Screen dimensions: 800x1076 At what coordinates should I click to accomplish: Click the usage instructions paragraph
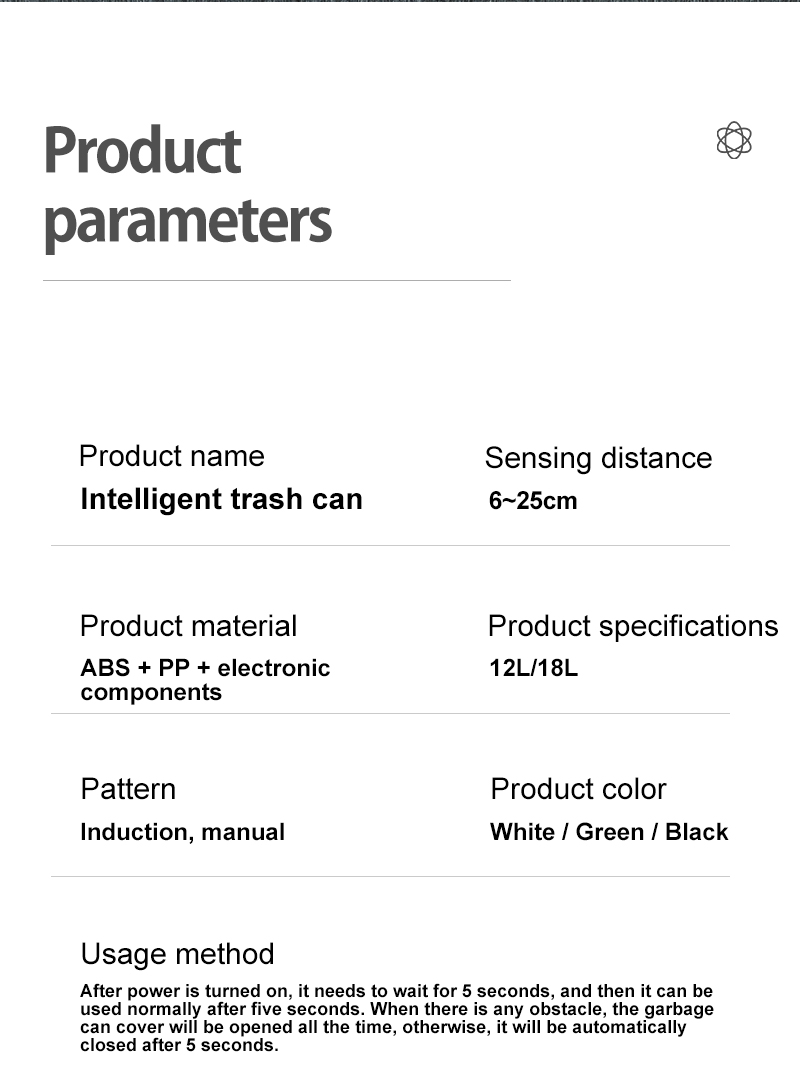point(397,1018)
